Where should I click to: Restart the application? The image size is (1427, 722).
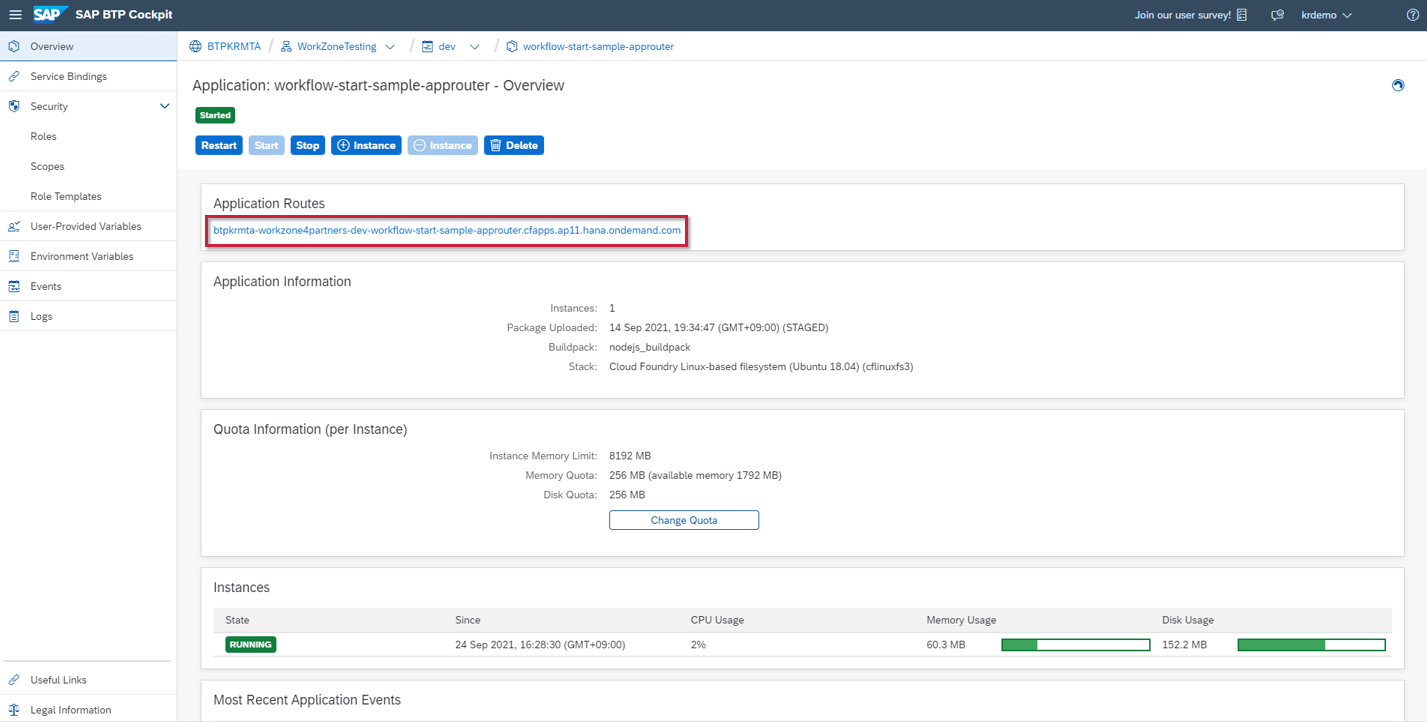point(219,145)
